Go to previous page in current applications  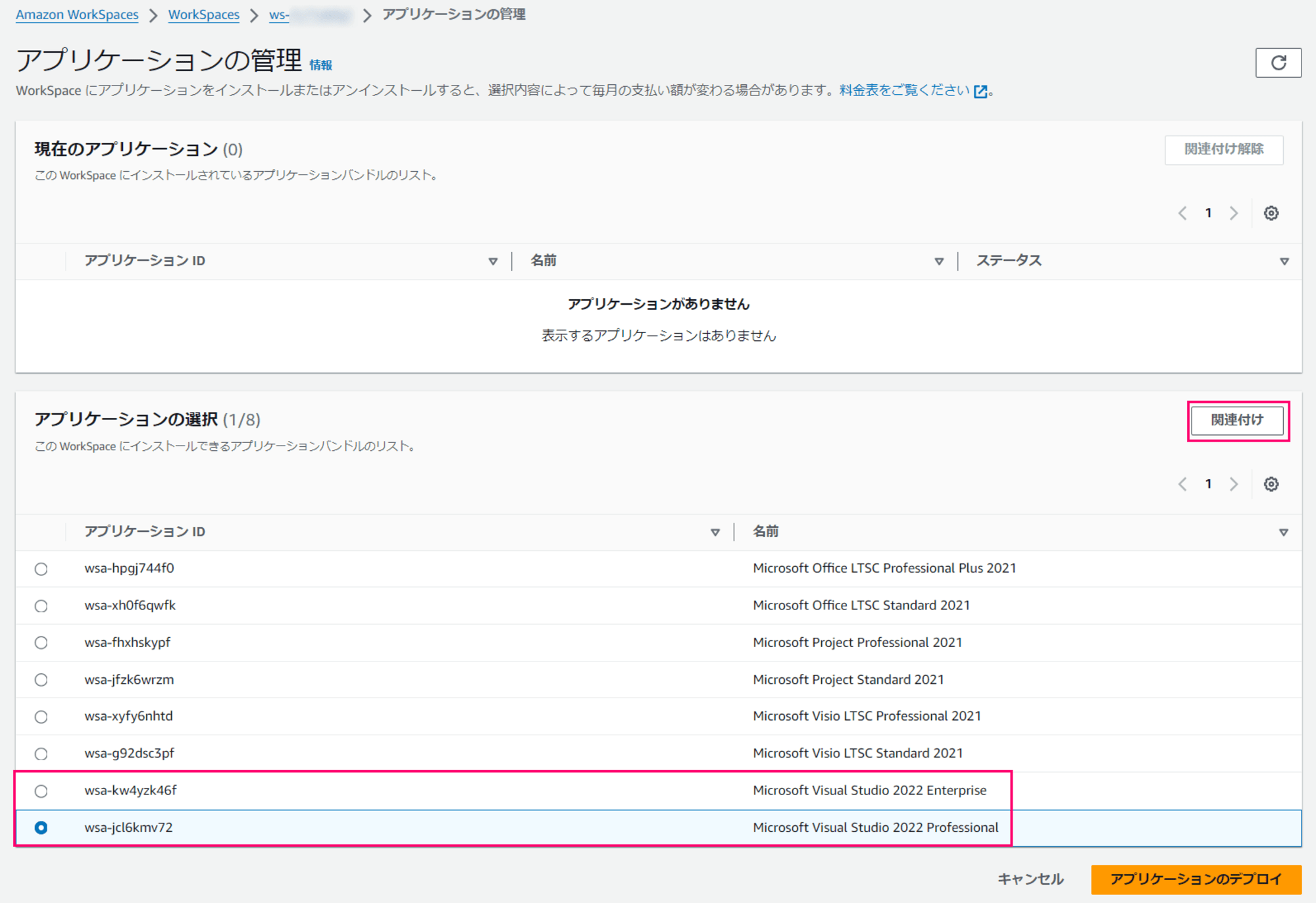1182,213
